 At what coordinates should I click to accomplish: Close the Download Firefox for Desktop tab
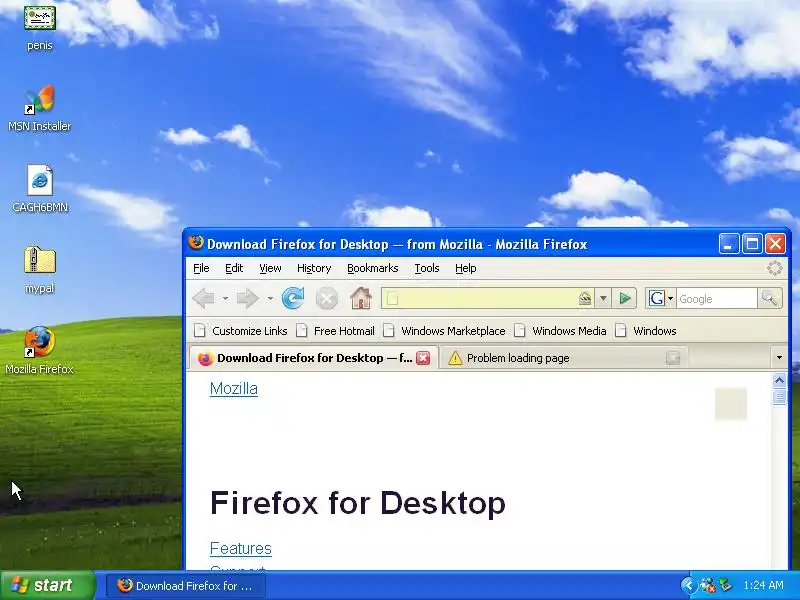click(x=423, y=358)
